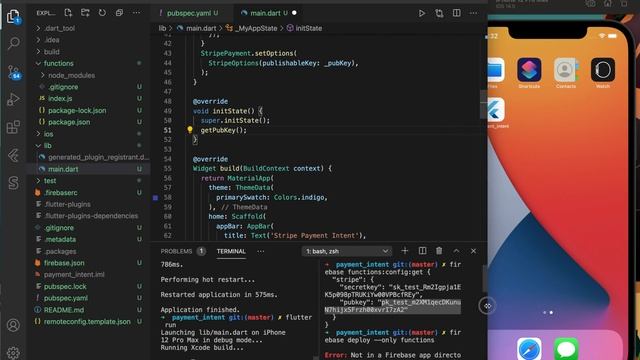
Task: Select the Terminal panel tab
Action: 231,251
